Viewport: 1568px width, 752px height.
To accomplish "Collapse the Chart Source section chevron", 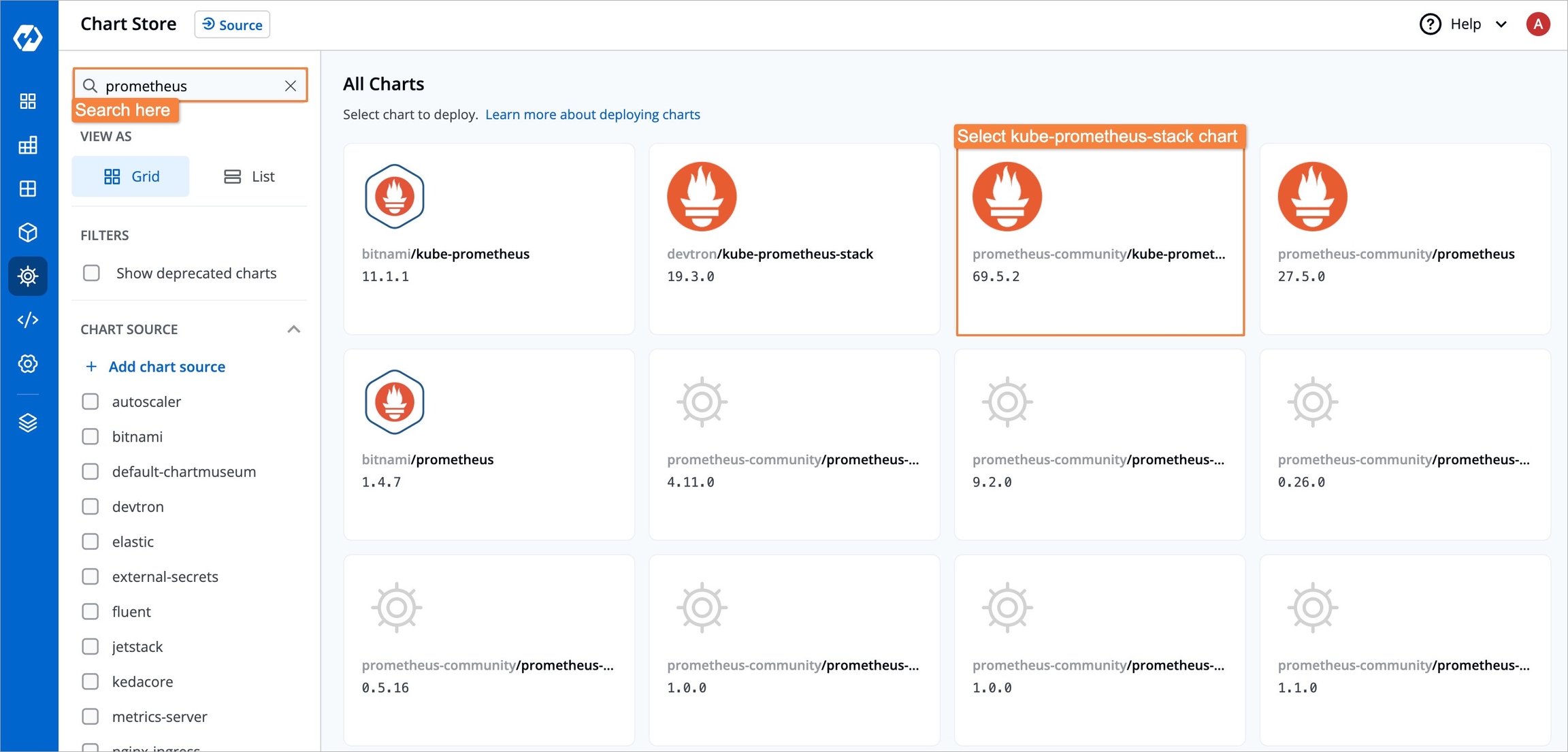I will coord(293,329).
